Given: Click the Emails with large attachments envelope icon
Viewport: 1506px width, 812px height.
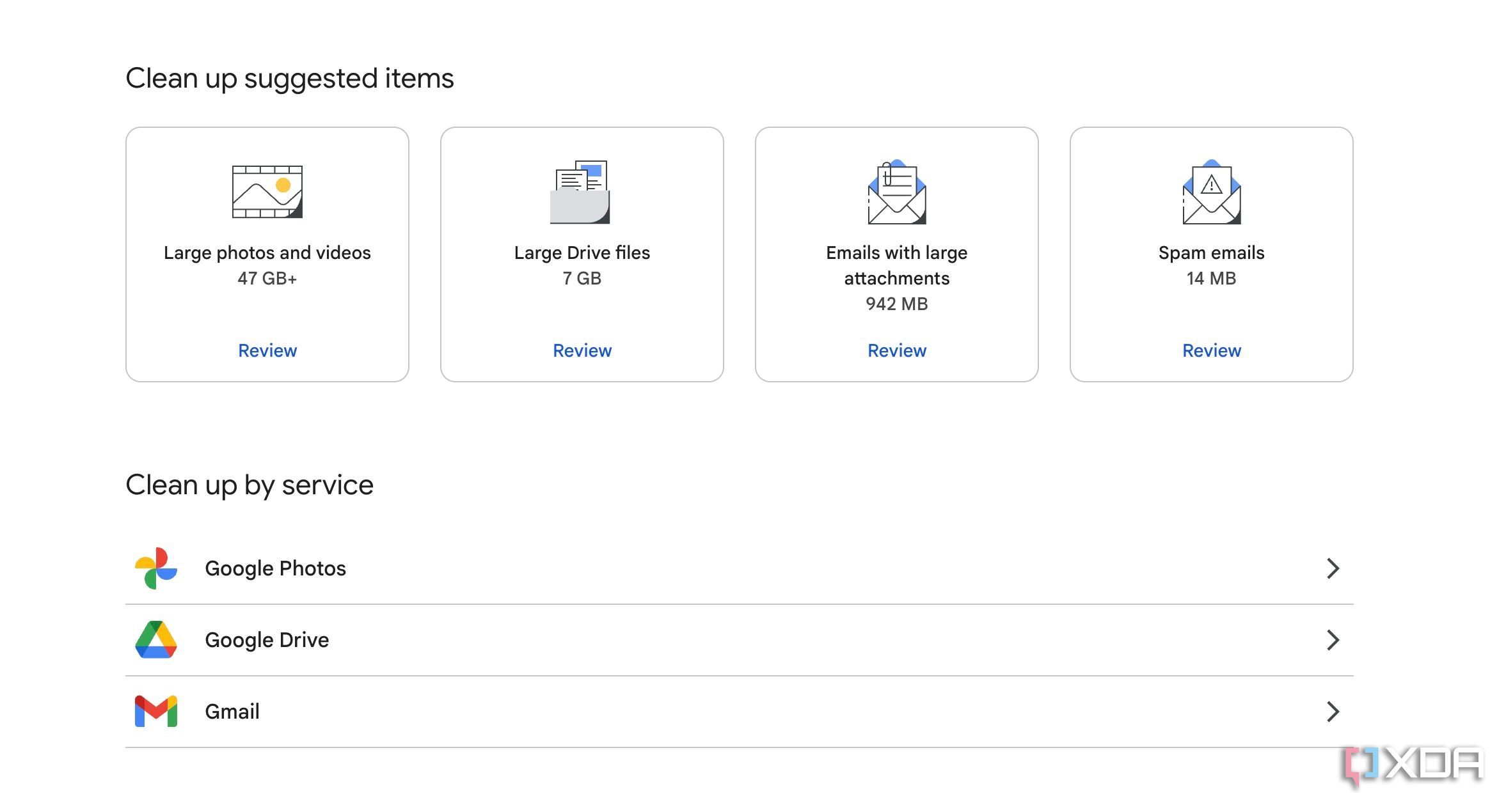Looking at the screenshot, I should pyautogui.click(x=897, y=192).
